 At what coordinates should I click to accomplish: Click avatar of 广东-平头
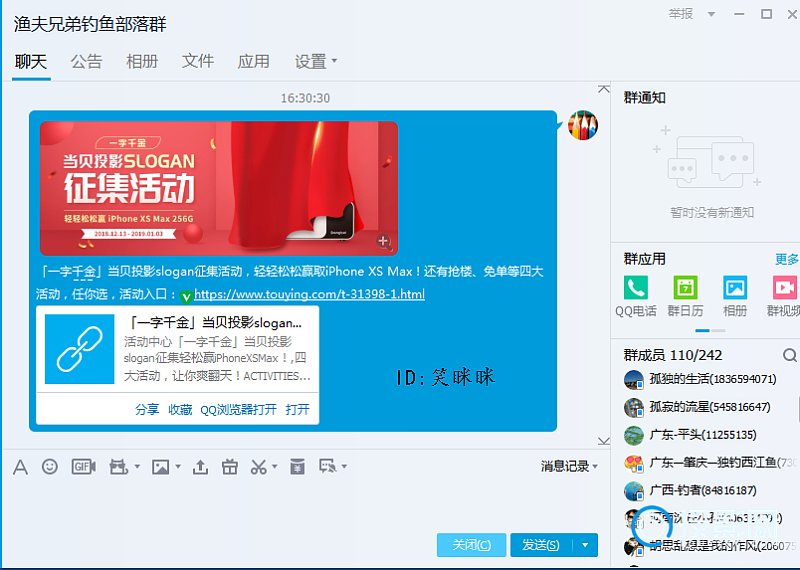634,435
